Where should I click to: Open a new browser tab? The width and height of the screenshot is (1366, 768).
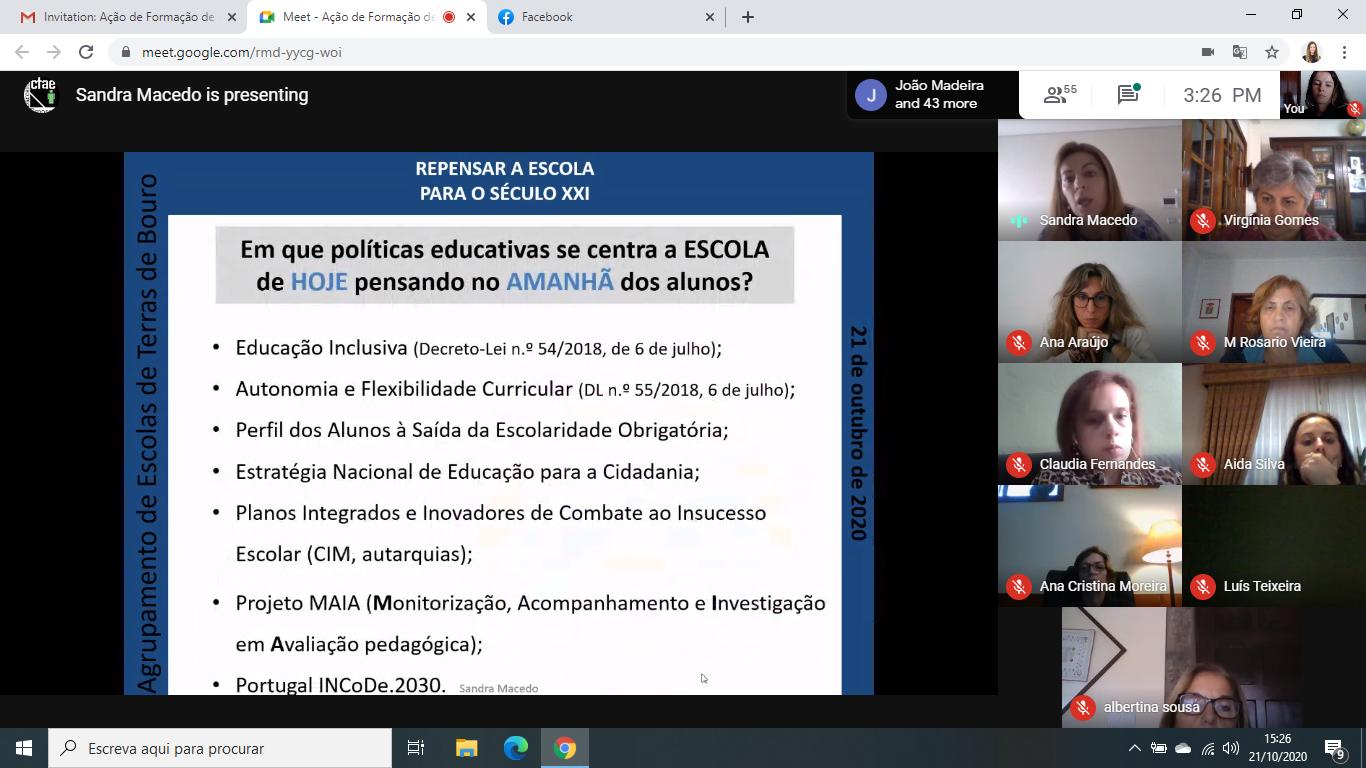click(747, 17)
